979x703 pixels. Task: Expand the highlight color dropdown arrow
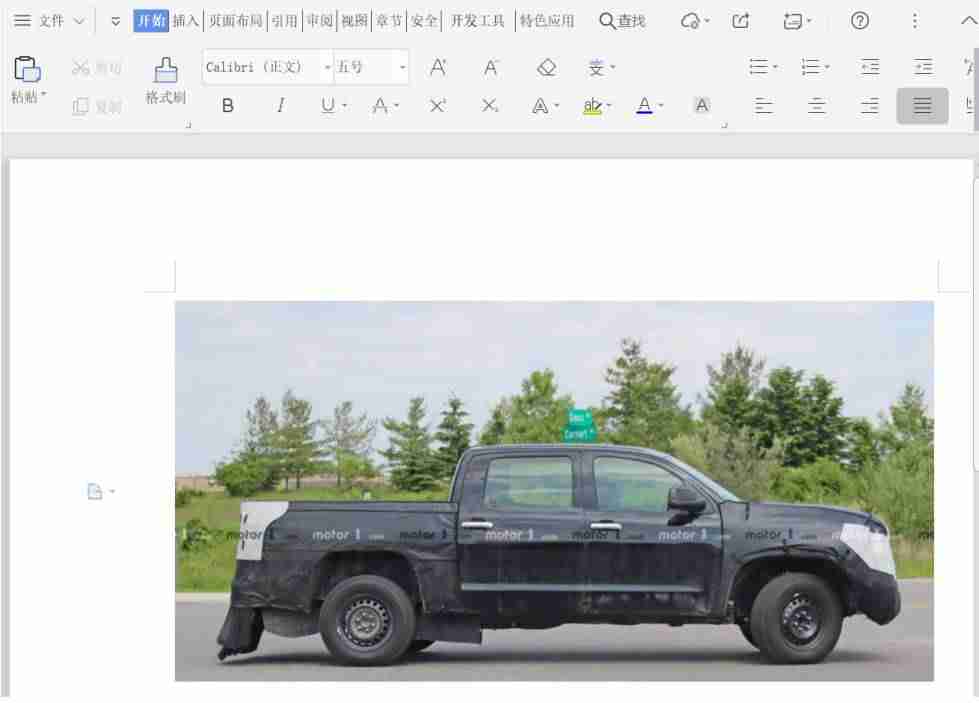(609, 106)
